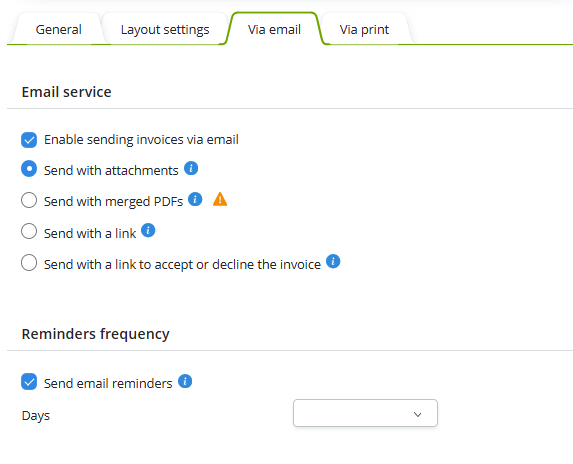Viewport: 573px width, 464px height.
Task: Go to the Via print tab
Action: (x=364, y=29)
